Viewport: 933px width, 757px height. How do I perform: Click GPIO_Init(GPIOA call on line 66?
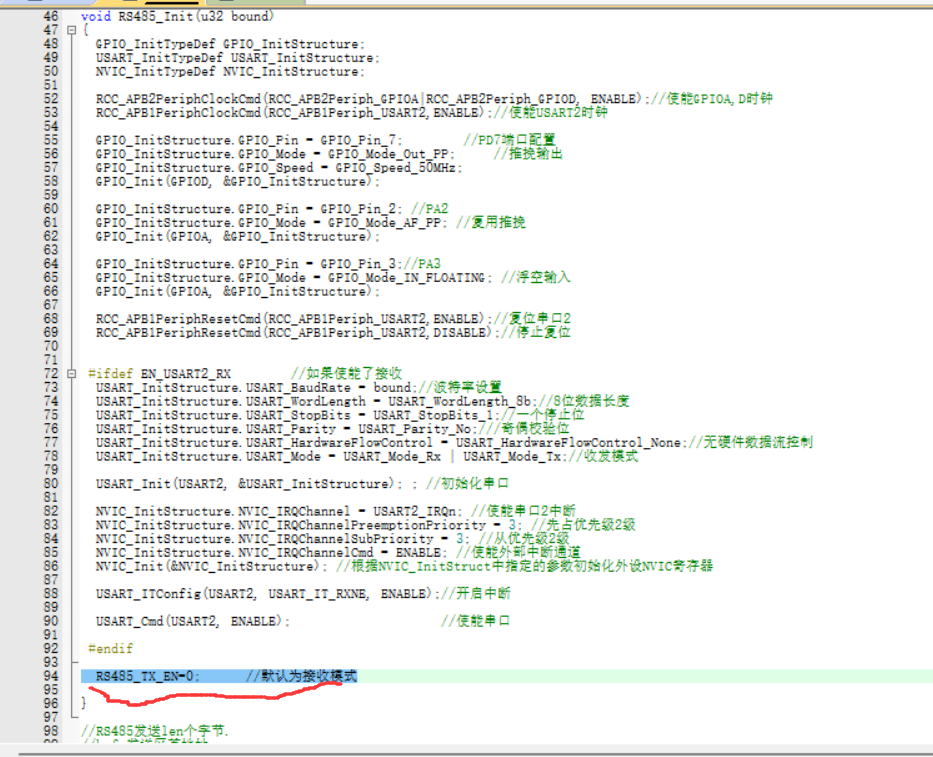[x=237, y=292]
